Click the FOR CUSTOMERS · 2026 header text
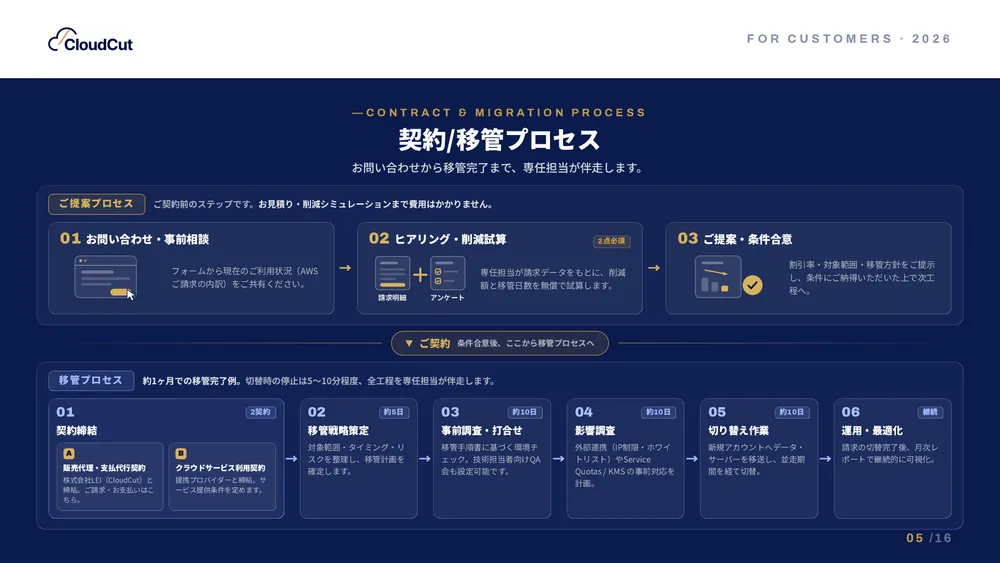Image resolution: width=1000 pixels, height=563 pixels. coord(849,39)
